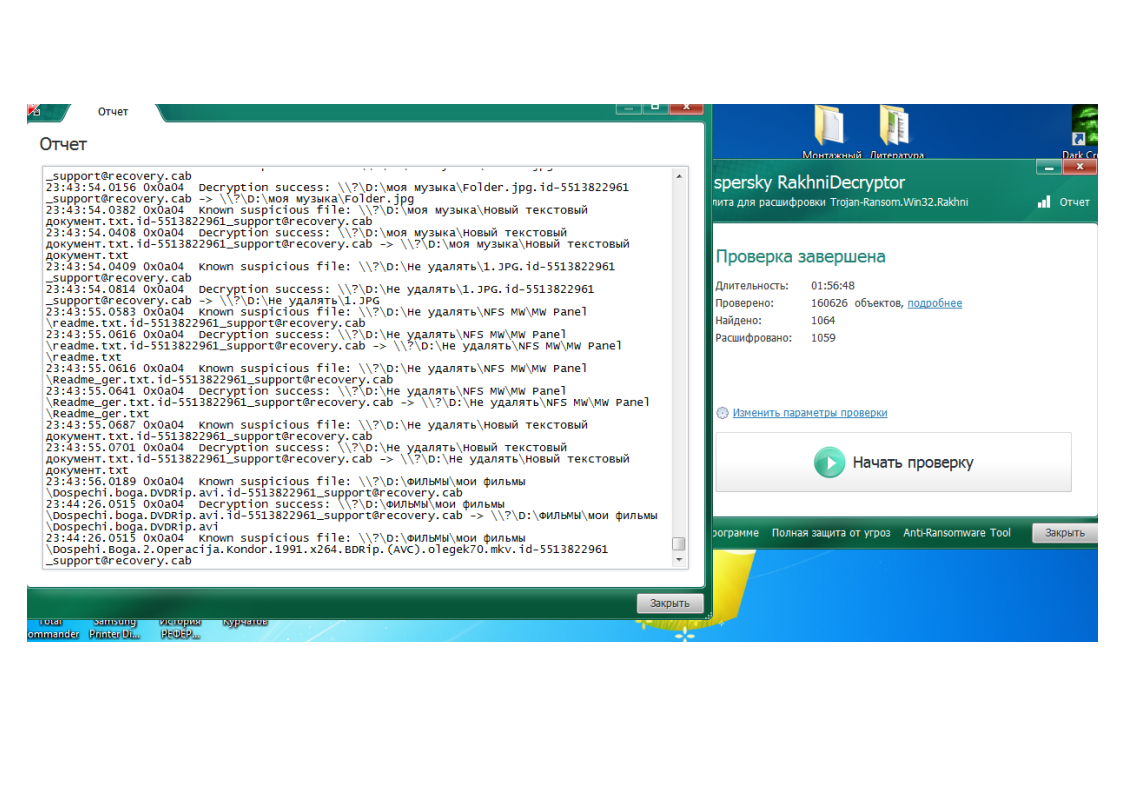Click the Расшифровано value 1059

coord(823,338)
